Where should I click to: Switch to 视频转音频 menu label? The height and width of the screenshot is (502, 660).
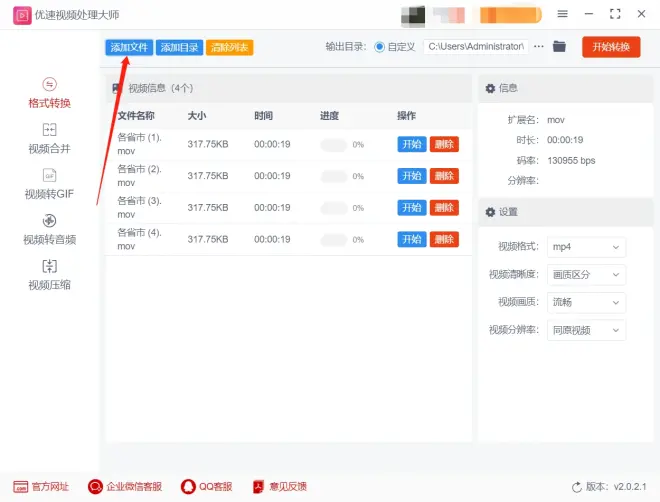49,239
